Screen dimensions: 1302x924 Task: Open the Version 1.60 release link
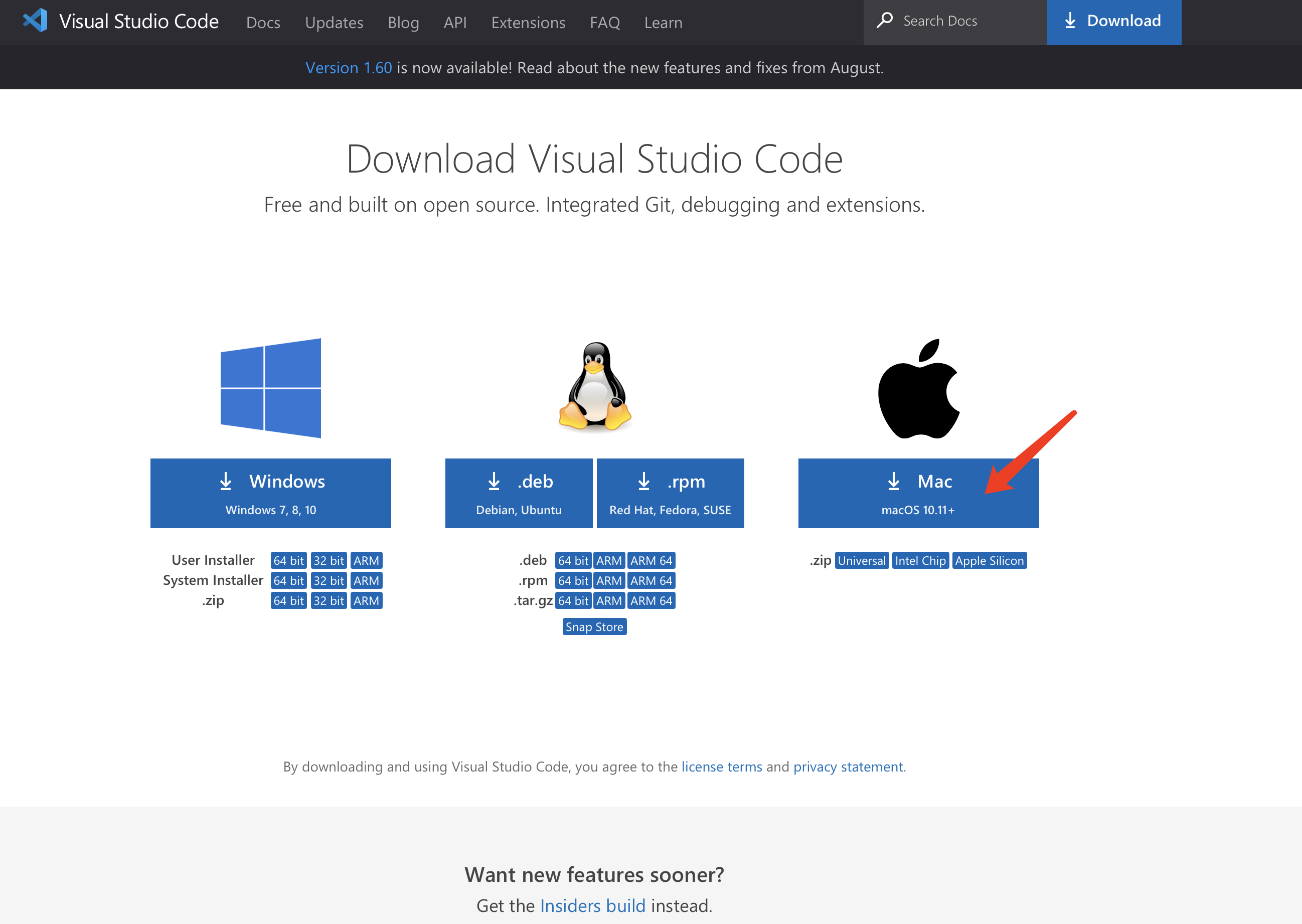[348, 68]
